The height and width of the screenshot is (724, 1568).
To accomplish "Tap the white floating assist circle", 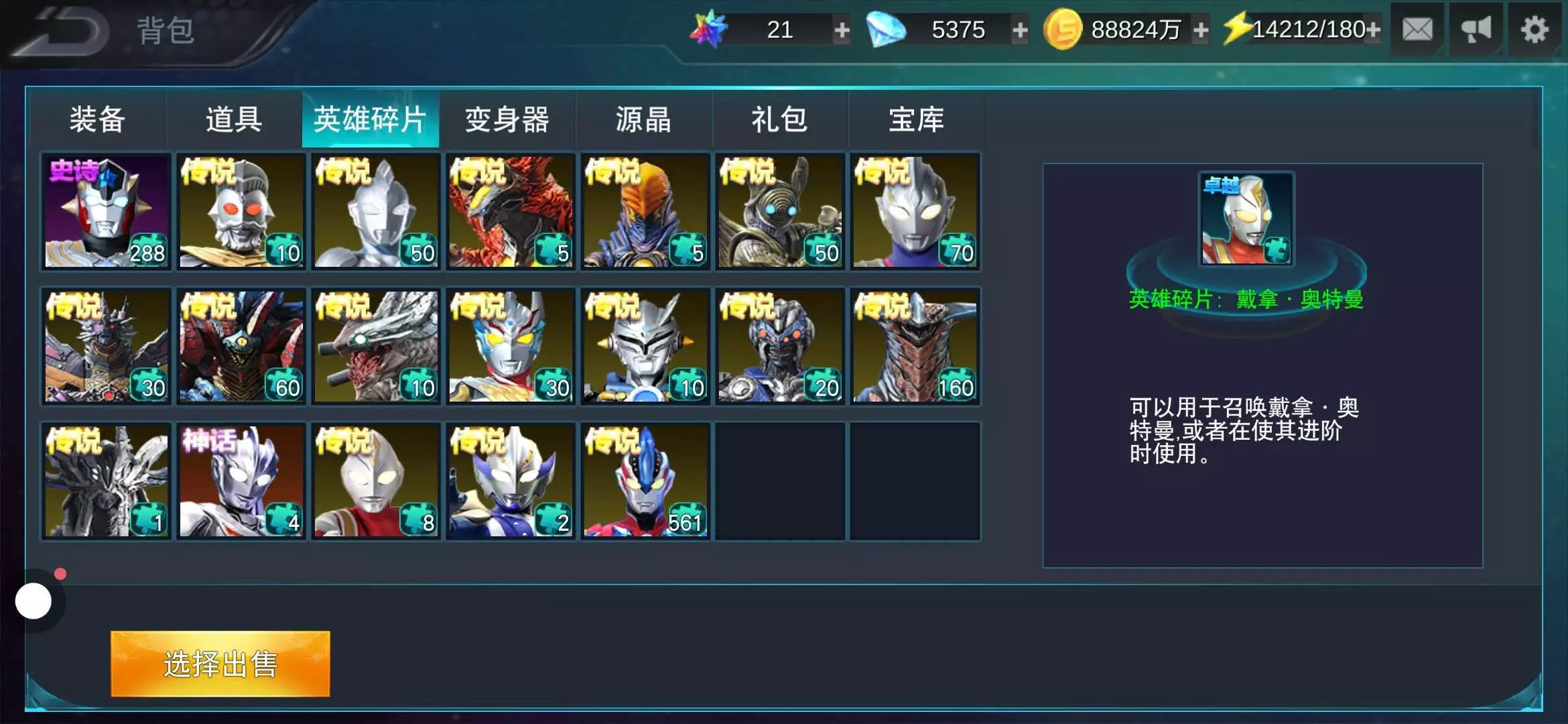I will click(x=34, y=601).
